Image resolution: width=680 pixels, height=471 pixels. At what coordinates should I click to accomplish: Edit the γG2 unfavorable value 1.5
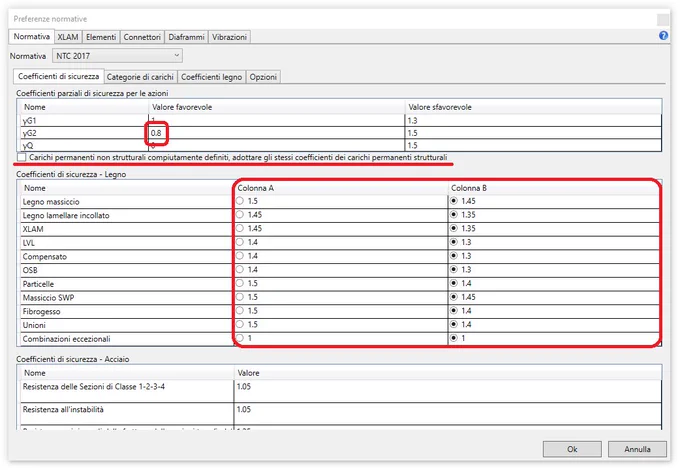click(533, 133)
